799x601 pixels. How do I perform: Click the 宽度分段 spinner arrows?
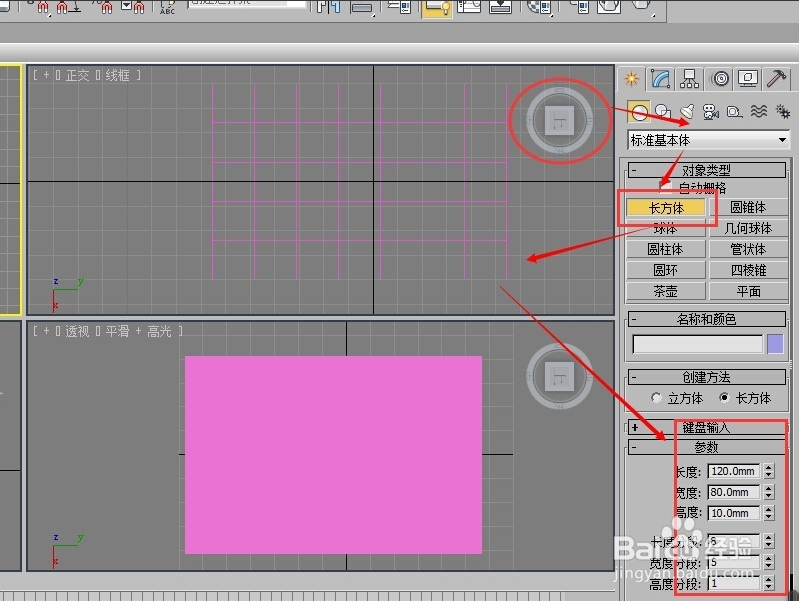tap(769, 562)
